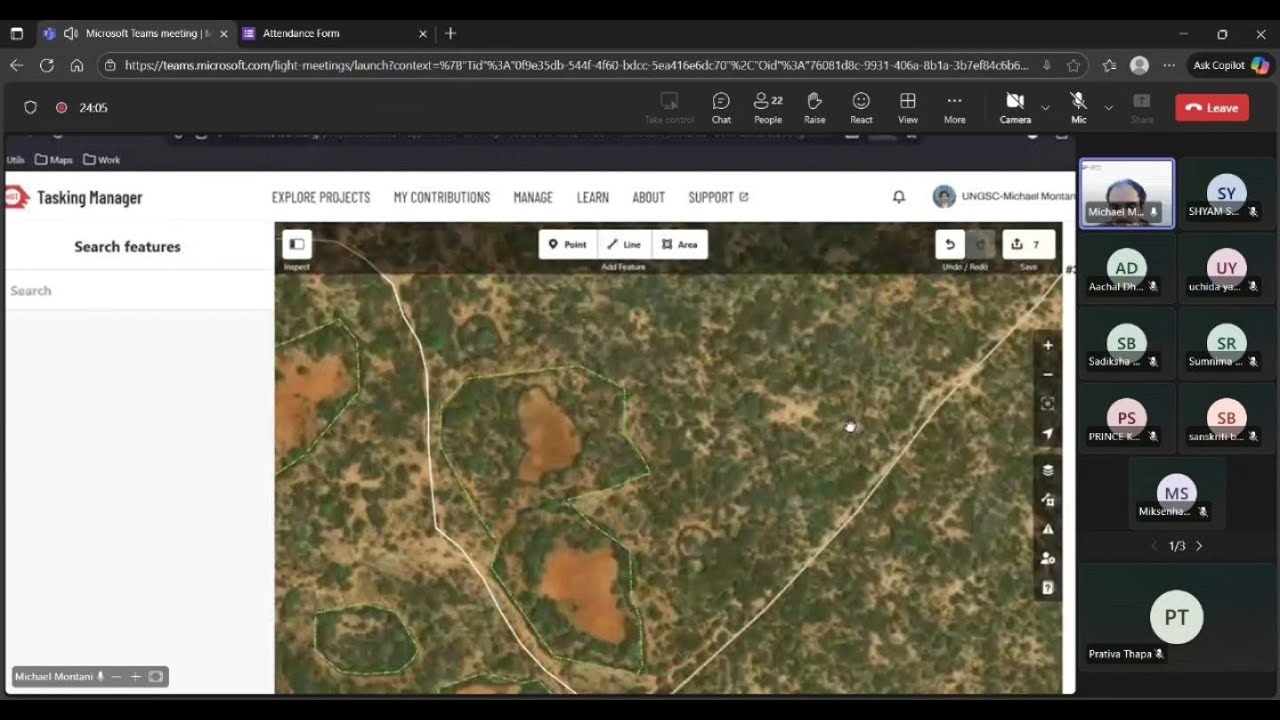Open the Issues warning panel
The width and height of the screenshot is (1280, 720).
(x=1048, y=529)
